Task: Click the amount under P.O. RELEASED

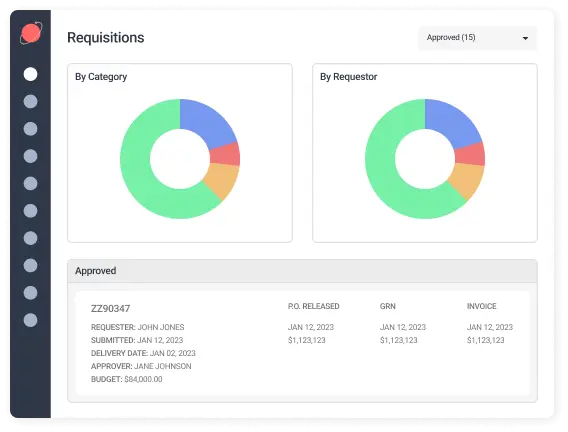Action: [307, 340]
